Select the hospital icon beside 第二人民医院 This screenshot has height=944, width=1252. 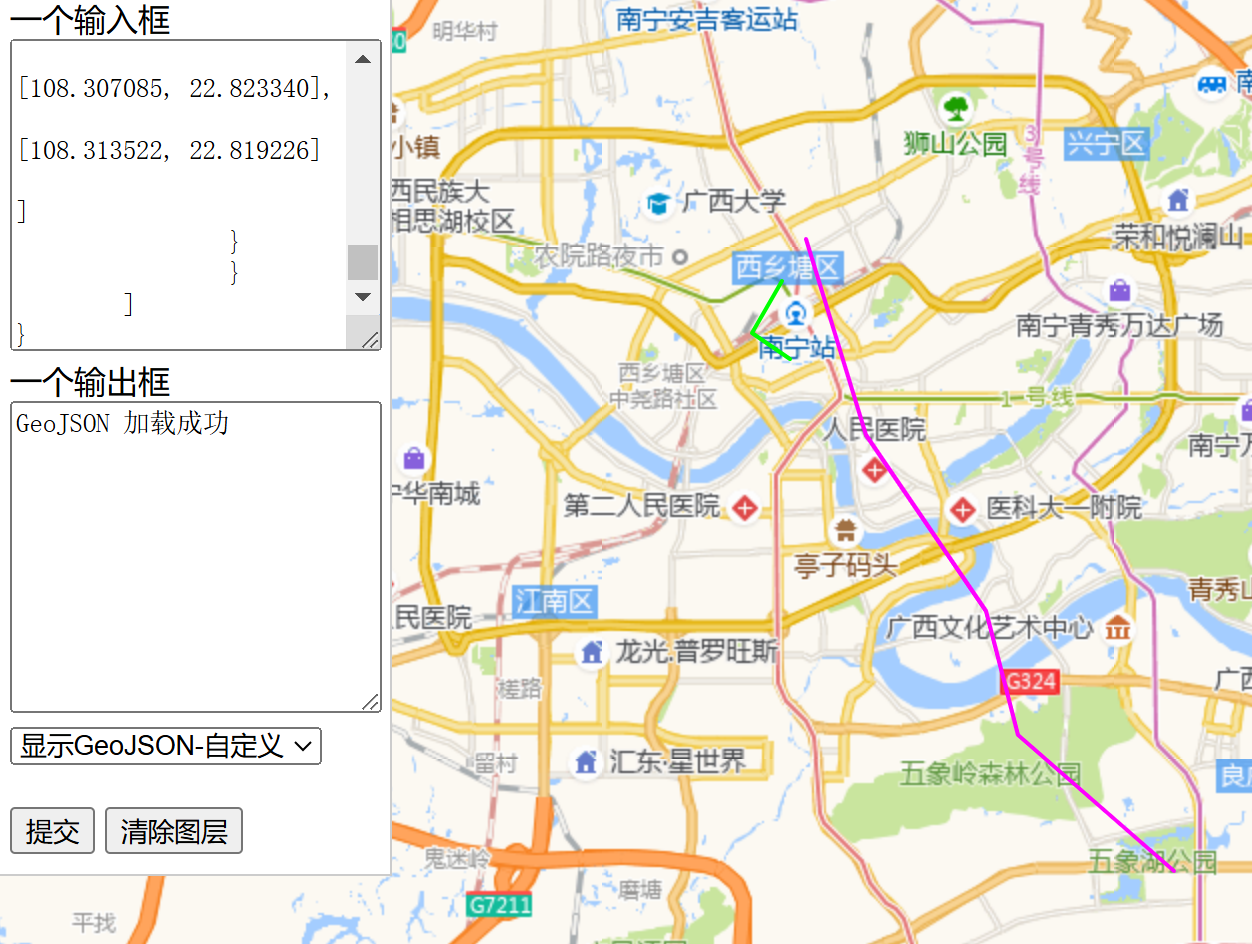tap(743, 508)
